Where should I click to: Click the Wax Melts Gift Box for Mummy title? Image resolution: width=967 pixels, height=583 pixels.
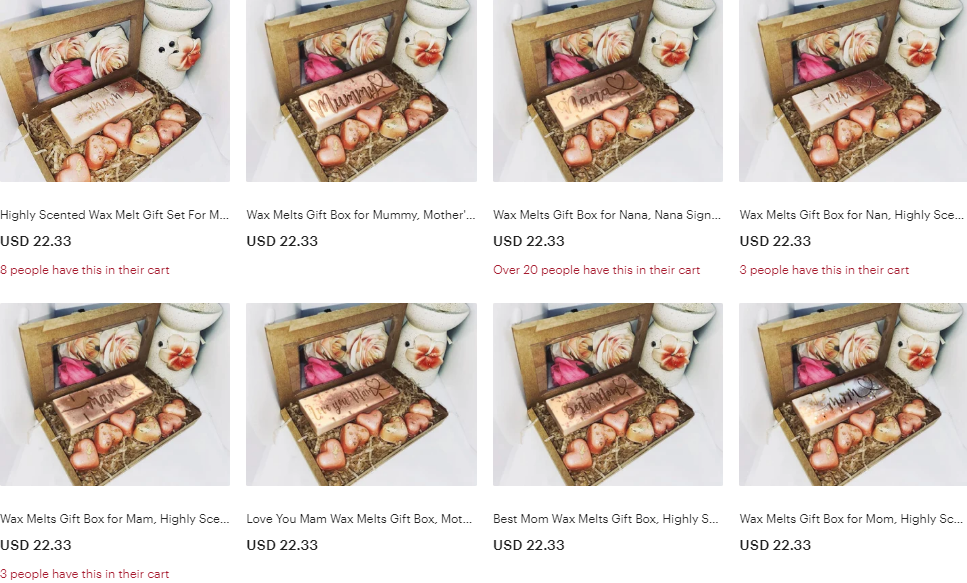(361, 215)
